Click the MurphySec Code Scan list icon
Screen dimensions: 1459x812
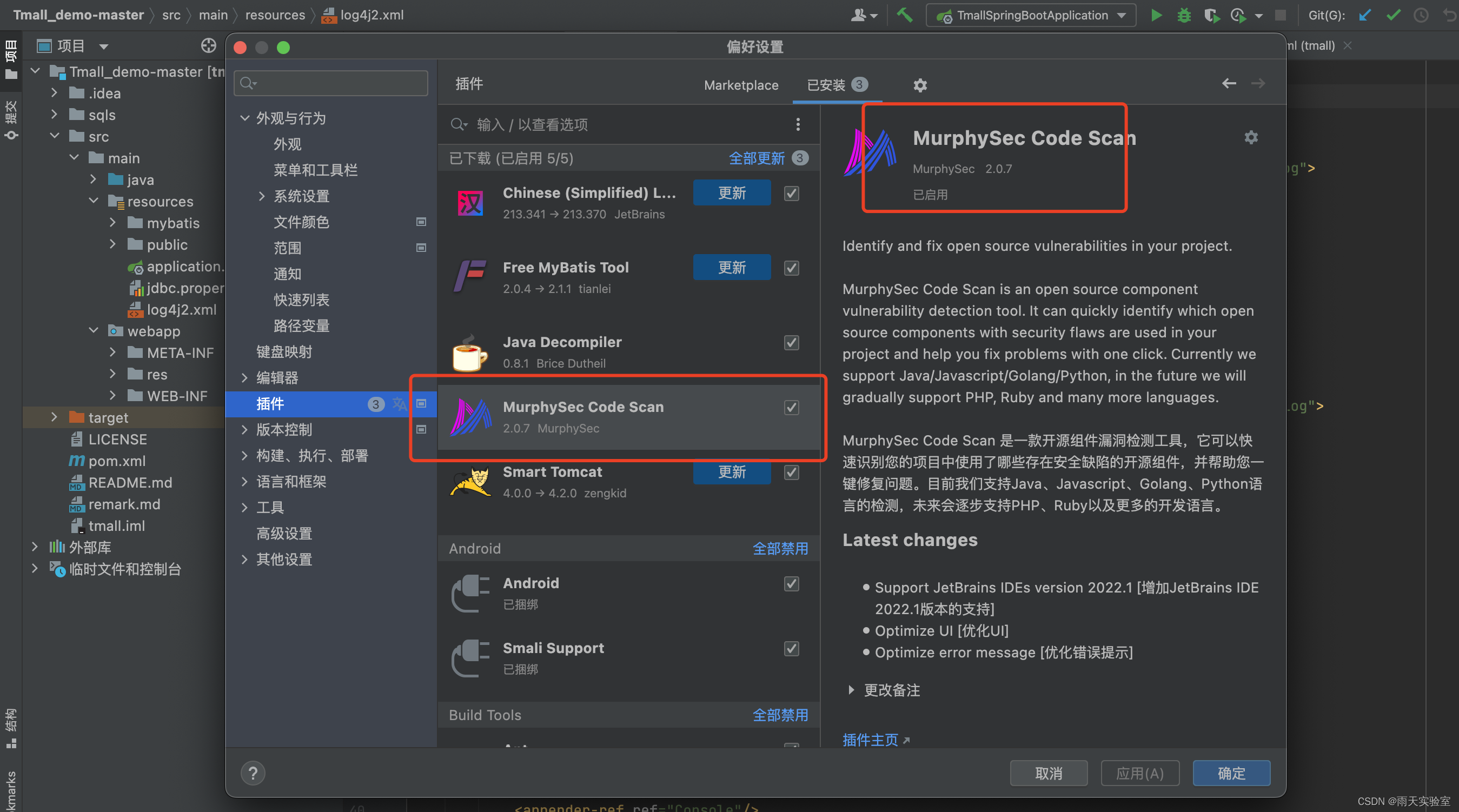pyautogui.click(x=470, y=417)
